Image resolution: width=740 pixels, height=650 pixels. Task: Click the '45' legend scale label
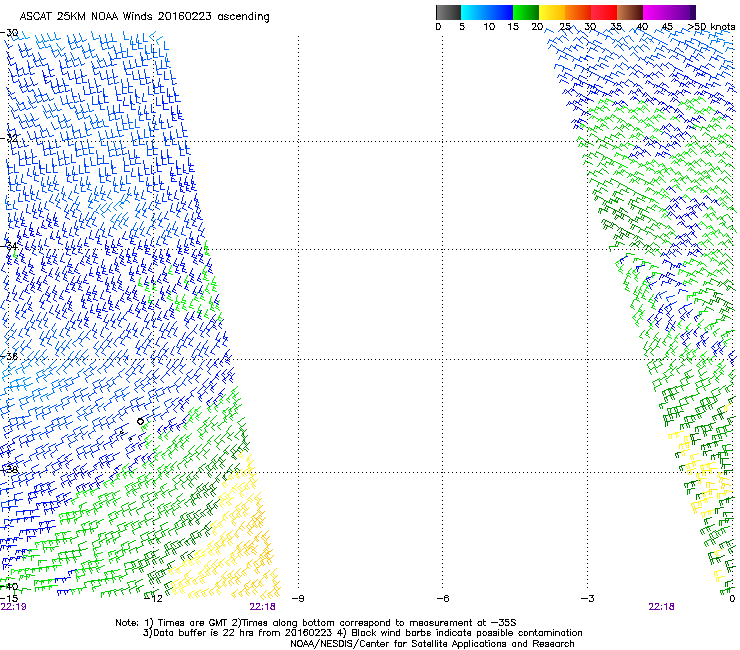[667, 27]
